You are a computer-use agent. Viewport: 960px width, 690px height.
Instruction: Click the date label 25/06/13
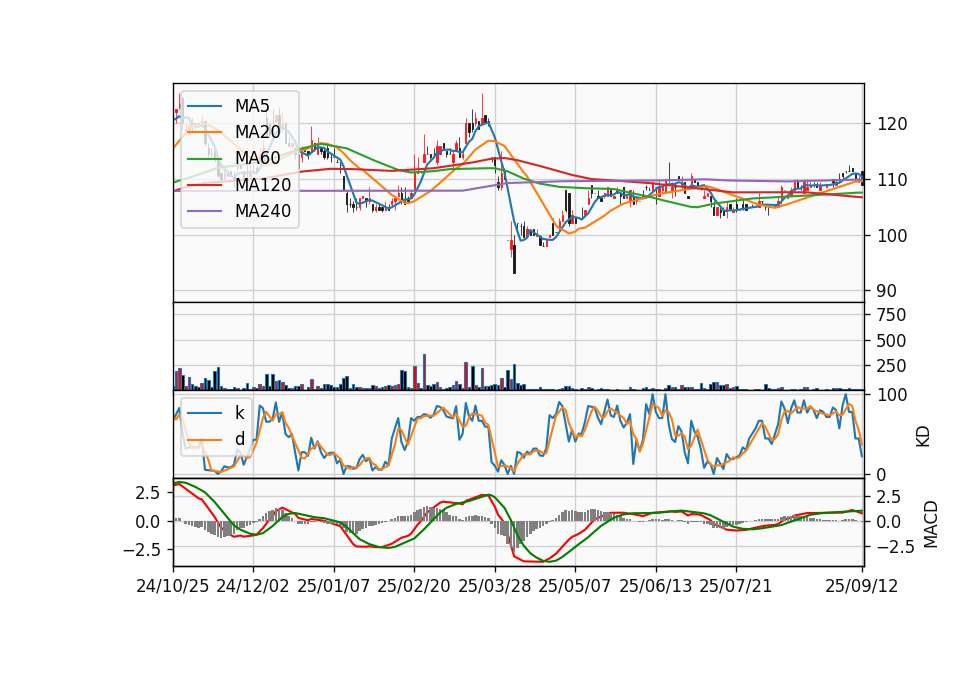tap(656, 586)
